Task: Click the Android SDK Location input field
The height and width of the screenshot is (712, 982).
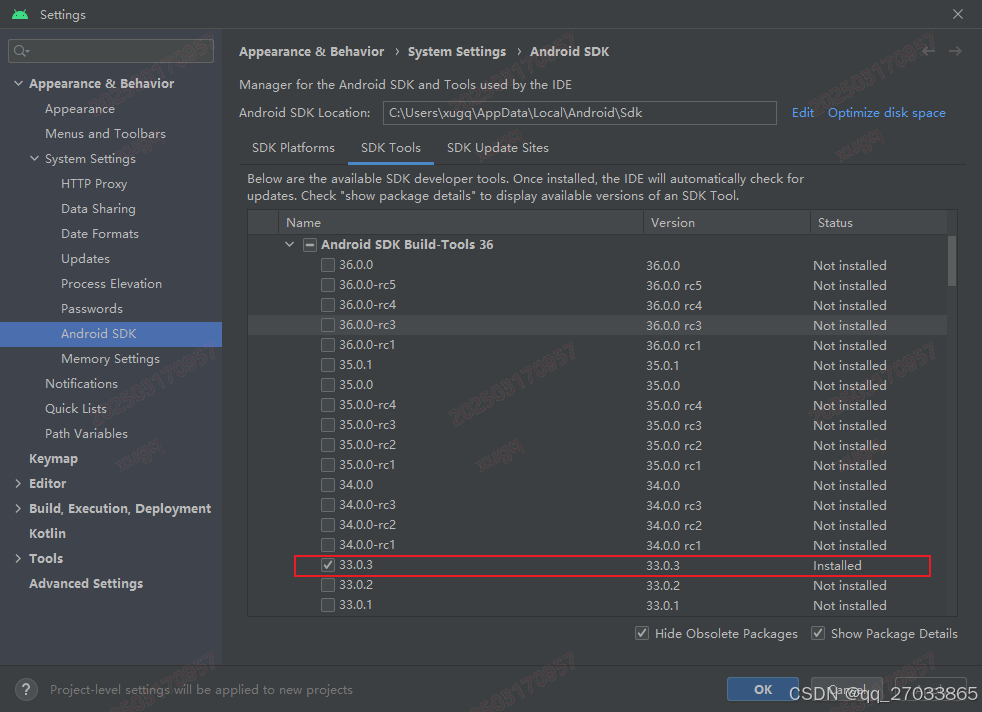Action: point(580,113)
